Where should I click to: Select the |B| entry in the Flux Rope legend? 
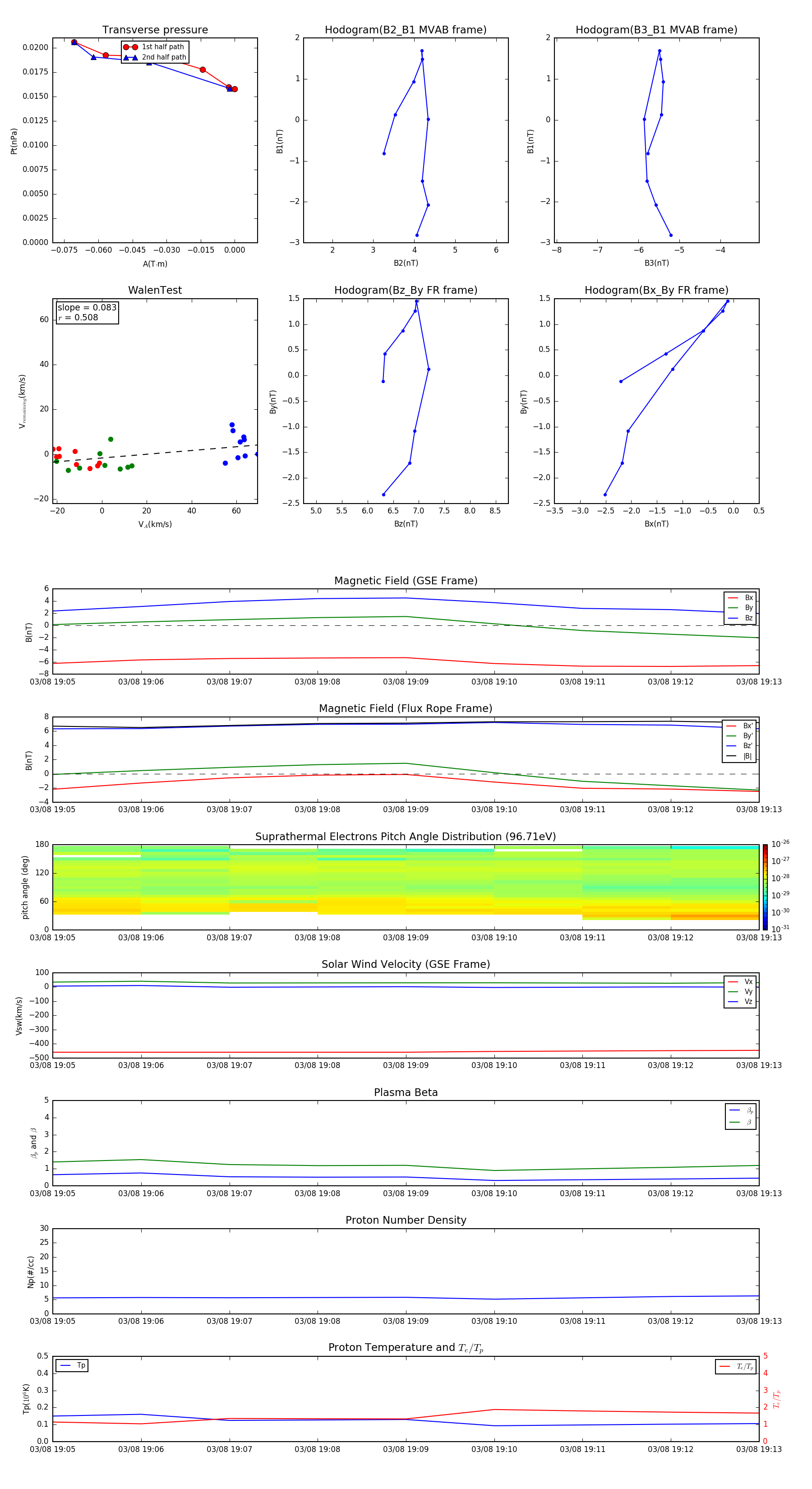click(x=739, y=756)
